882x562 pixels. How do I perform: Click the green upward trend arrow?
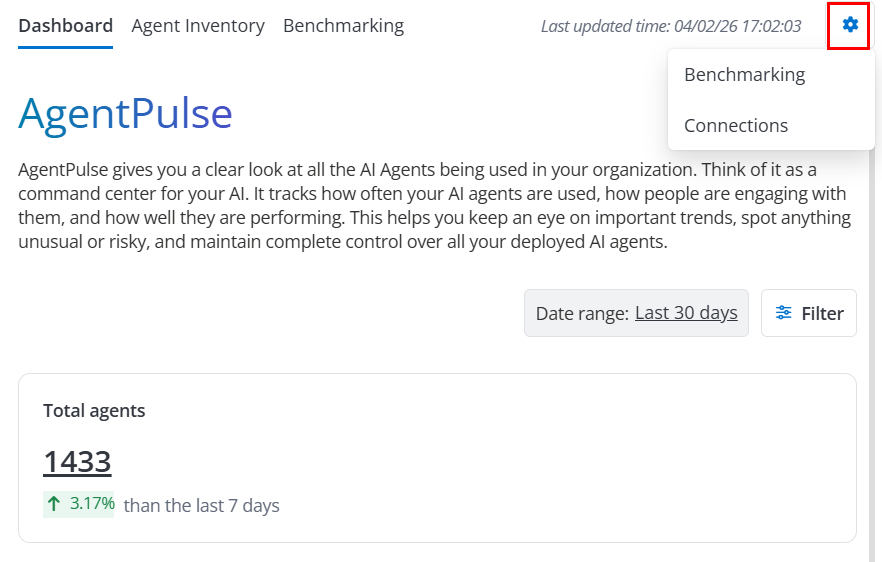coord(54,504)
